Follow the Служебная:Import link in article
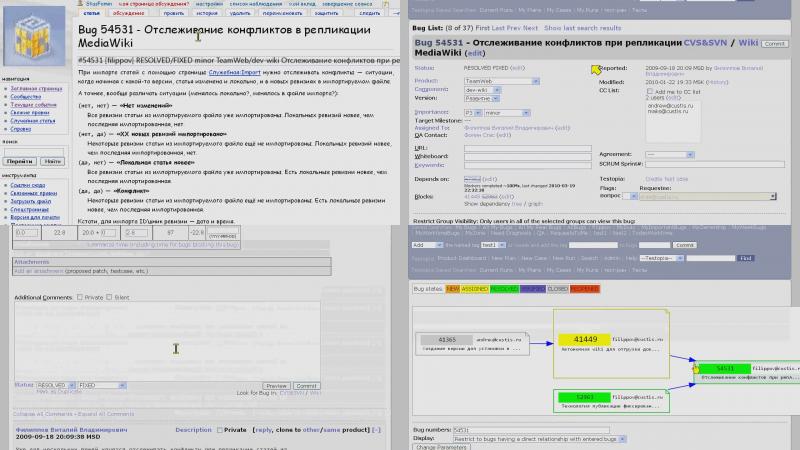This screenshot has height=450, width=800. coord(234,73)
